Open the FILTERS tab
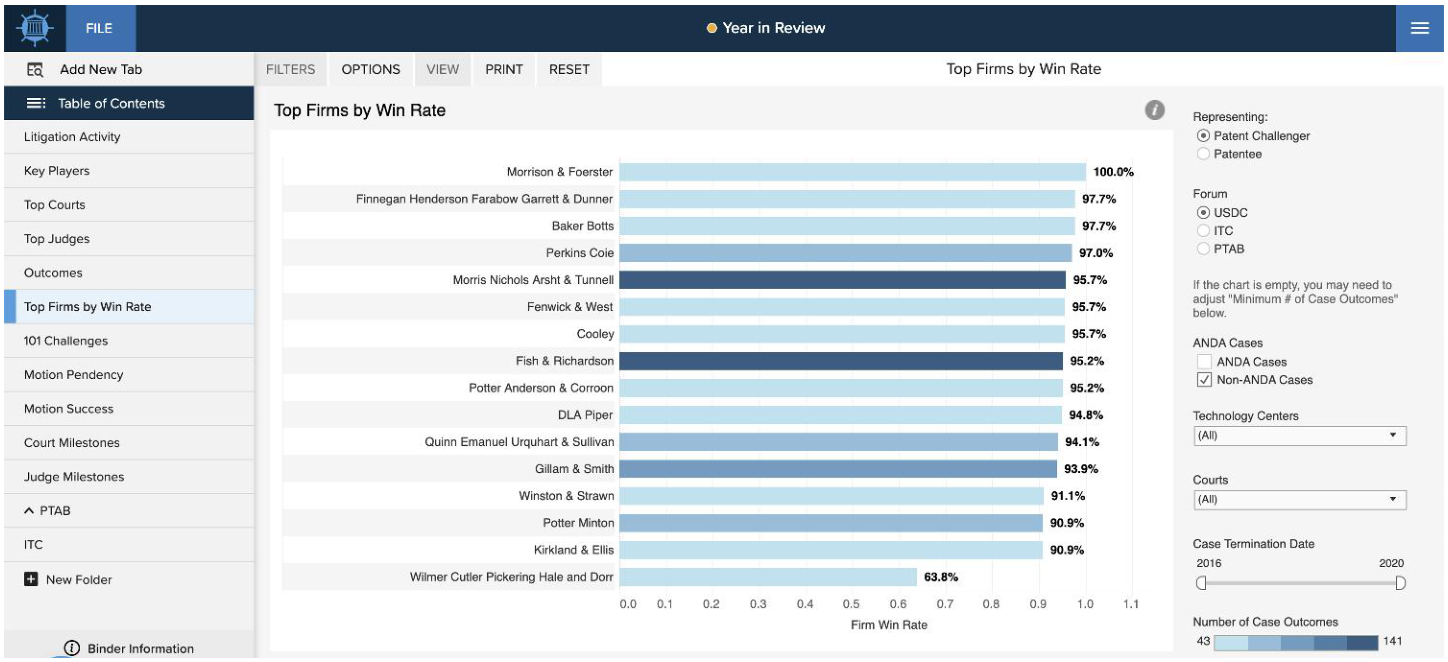The width and height of the screenshot is (1448, 662). click(x=290, y=69)
